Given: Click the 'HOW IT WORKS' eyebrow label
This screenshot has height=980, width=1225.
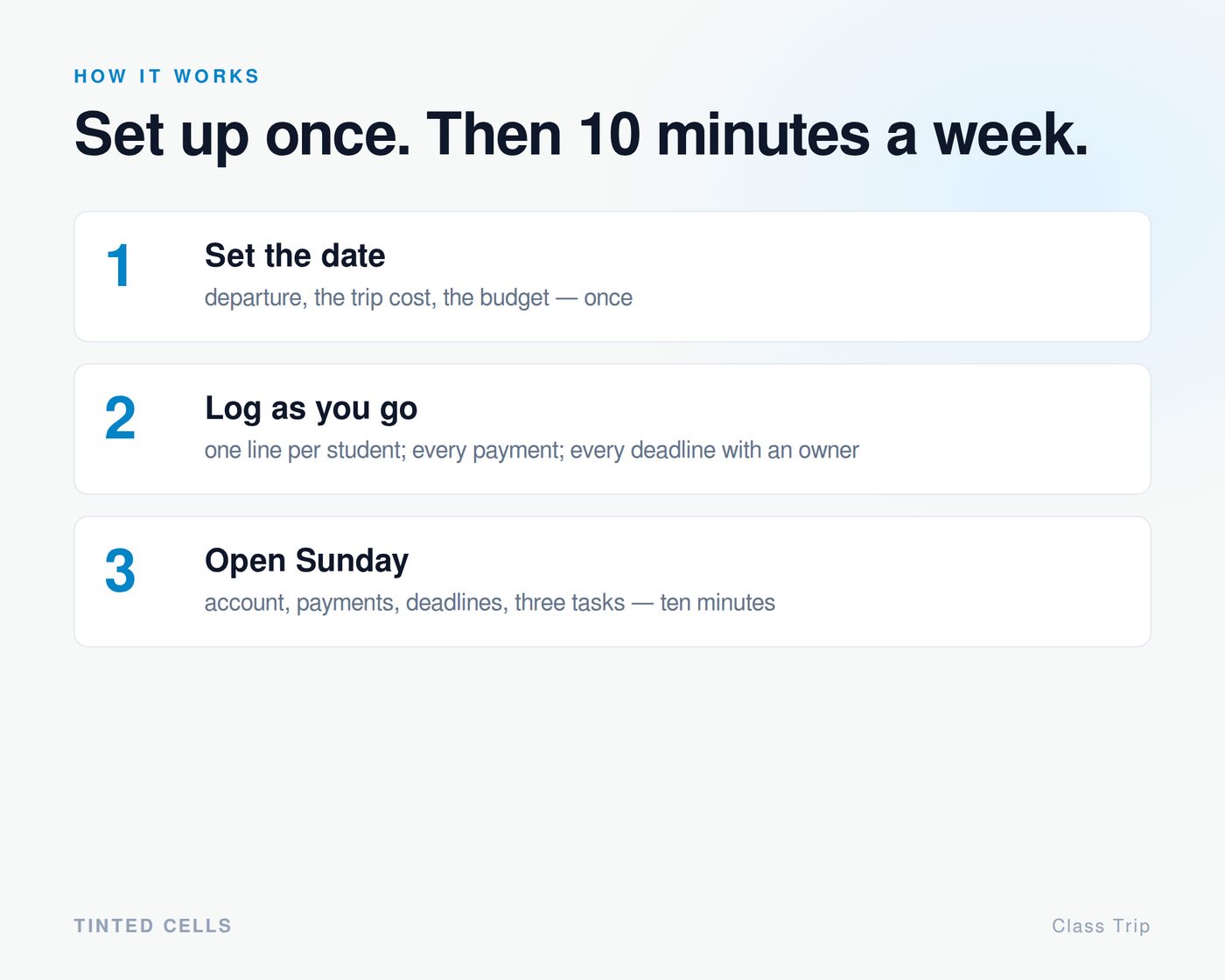Looking at the screenshot, I should click(x=166, y=76).
